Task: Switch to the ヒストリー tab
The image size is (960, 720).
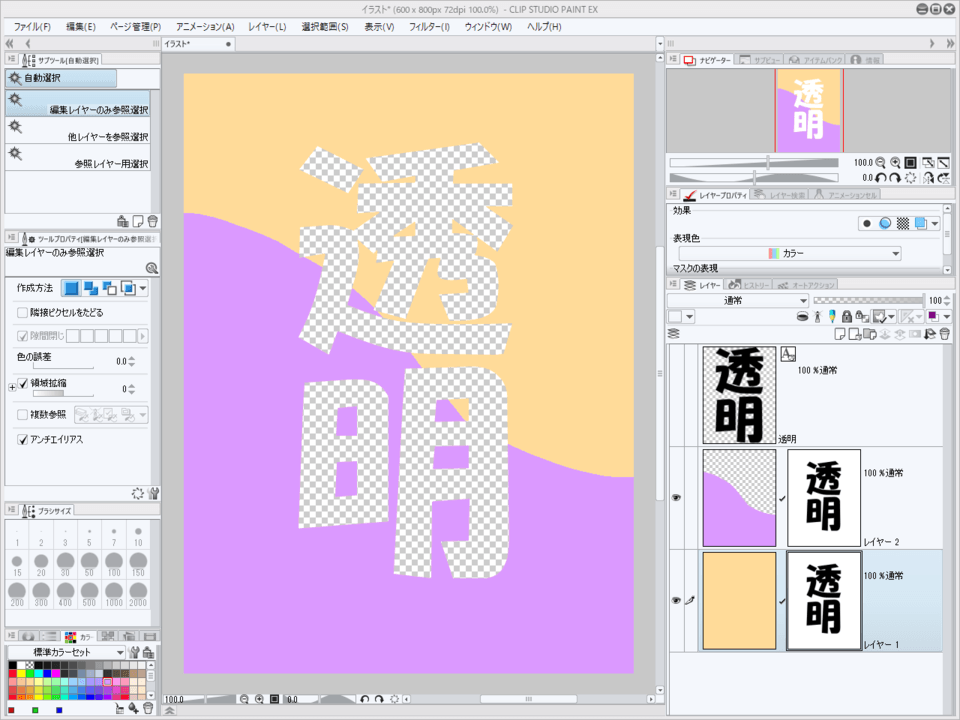Action: [749, 285]
